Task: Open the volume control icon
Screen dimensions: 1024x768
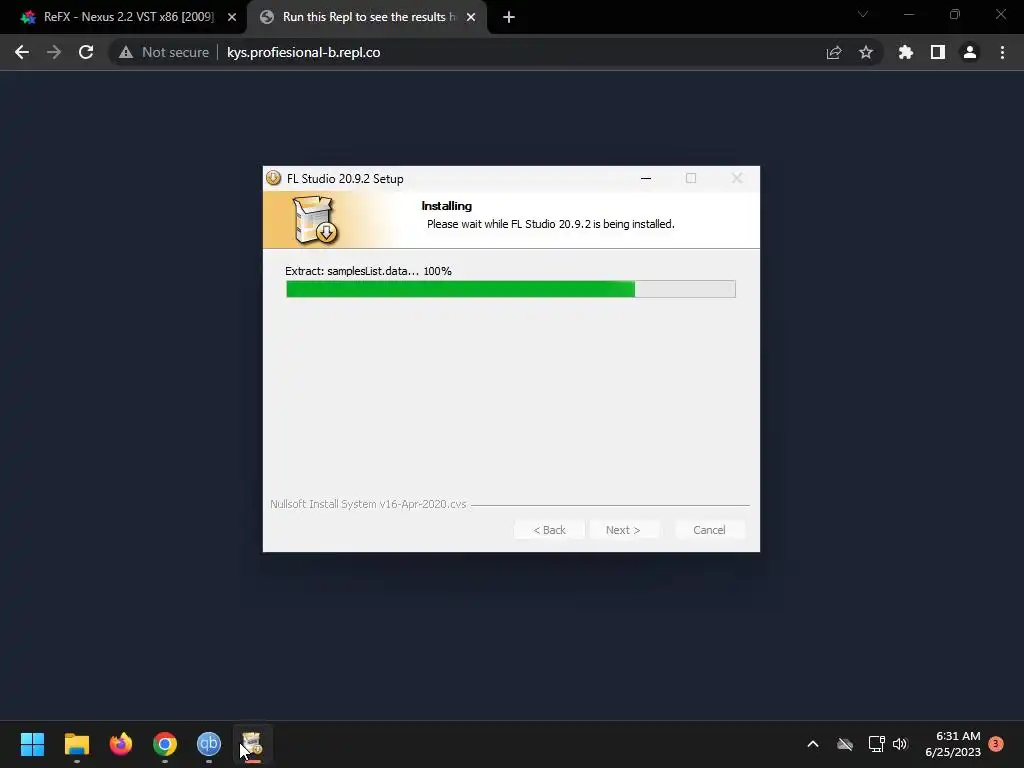Action: tap(900, 744)
